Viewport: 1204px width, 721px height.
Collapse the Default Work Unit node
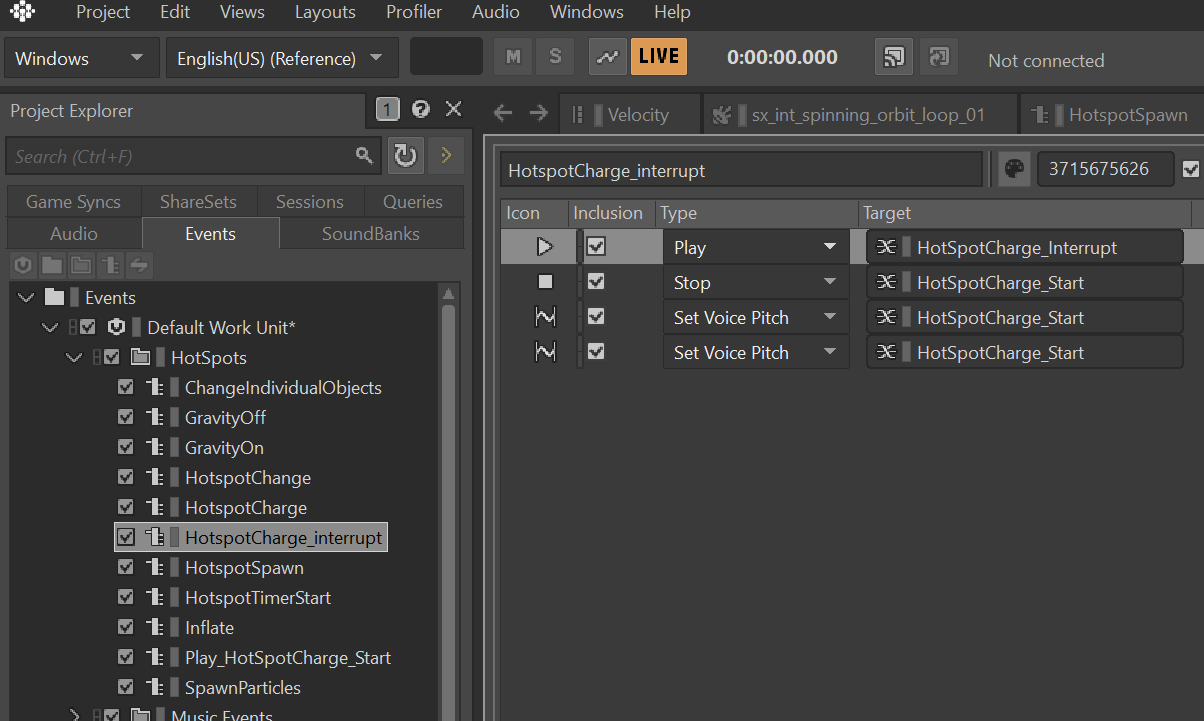[49, 327]
